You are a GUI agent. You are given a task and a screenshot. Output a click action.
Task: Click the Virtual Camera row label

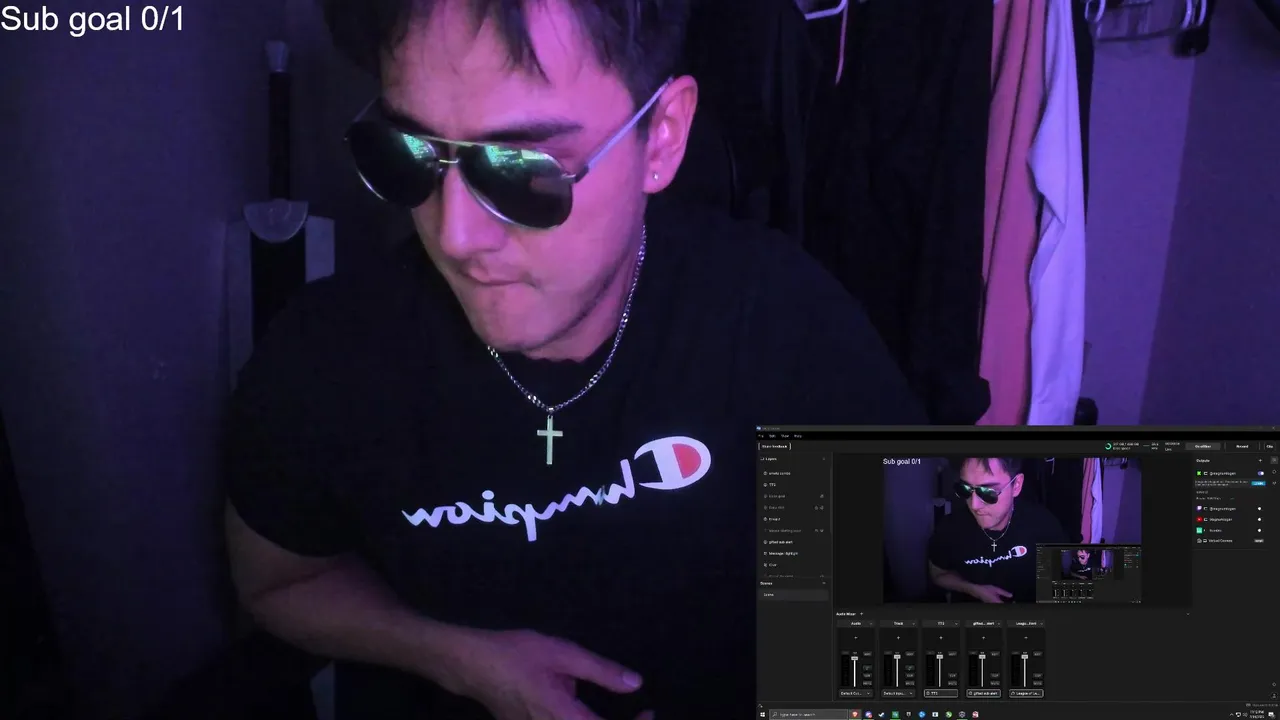point(1220,541)
